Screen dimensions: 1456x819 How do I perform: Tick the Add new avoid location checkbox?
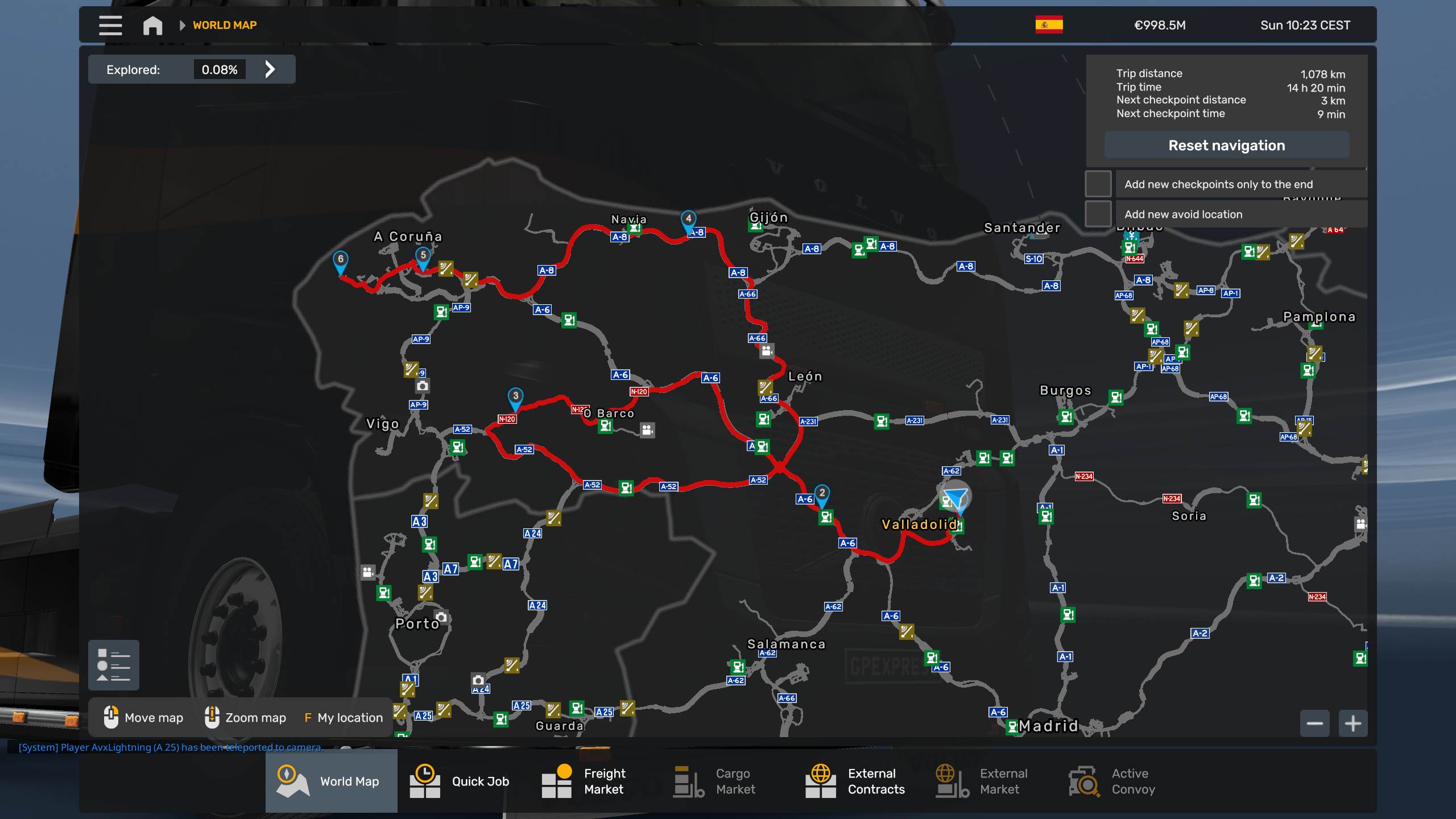pyautogui.click(x=1098, y=214)
